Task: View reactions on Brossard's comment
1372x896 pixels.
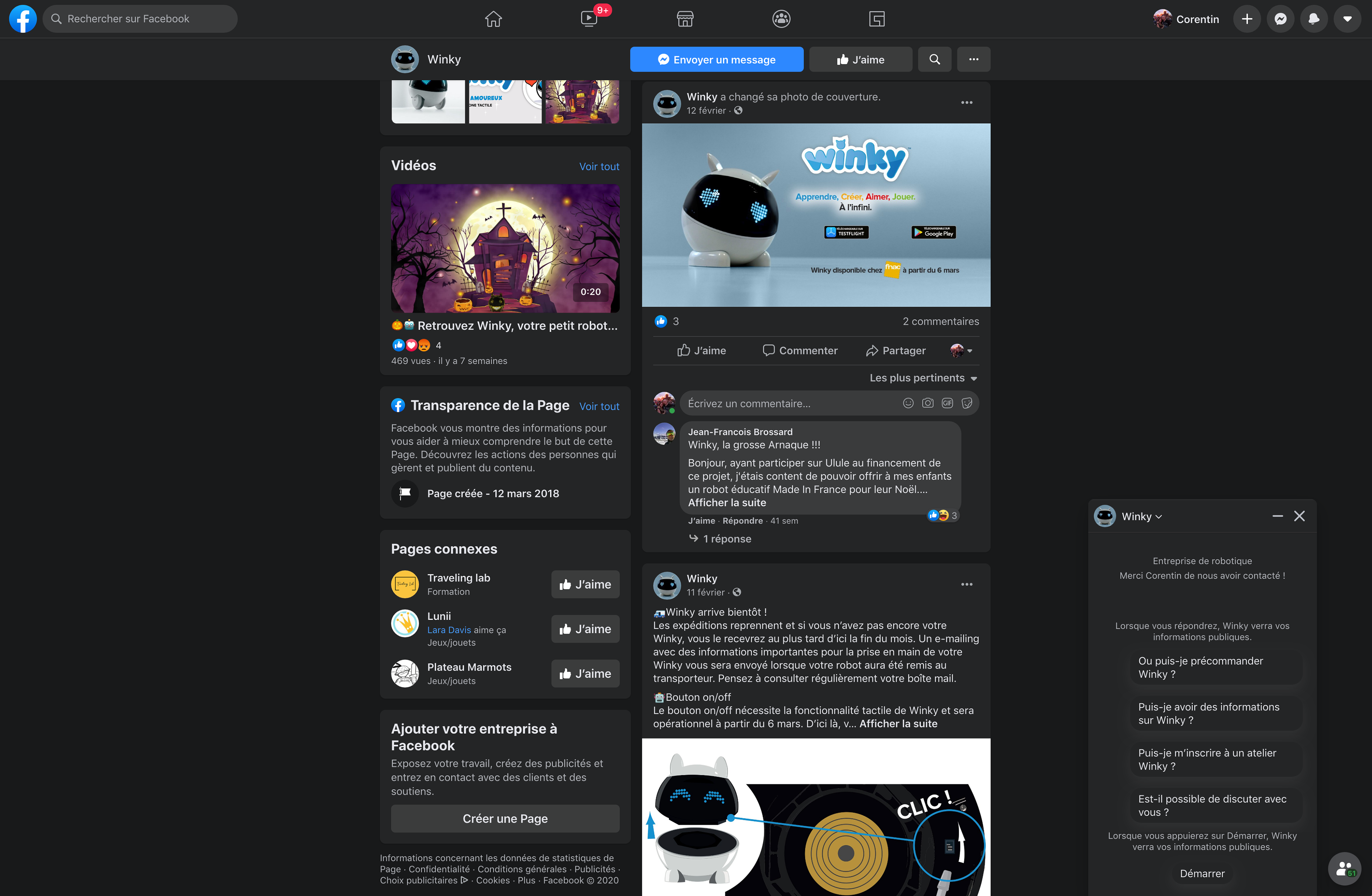Action: pyautogui.click(x=943, y=515)
